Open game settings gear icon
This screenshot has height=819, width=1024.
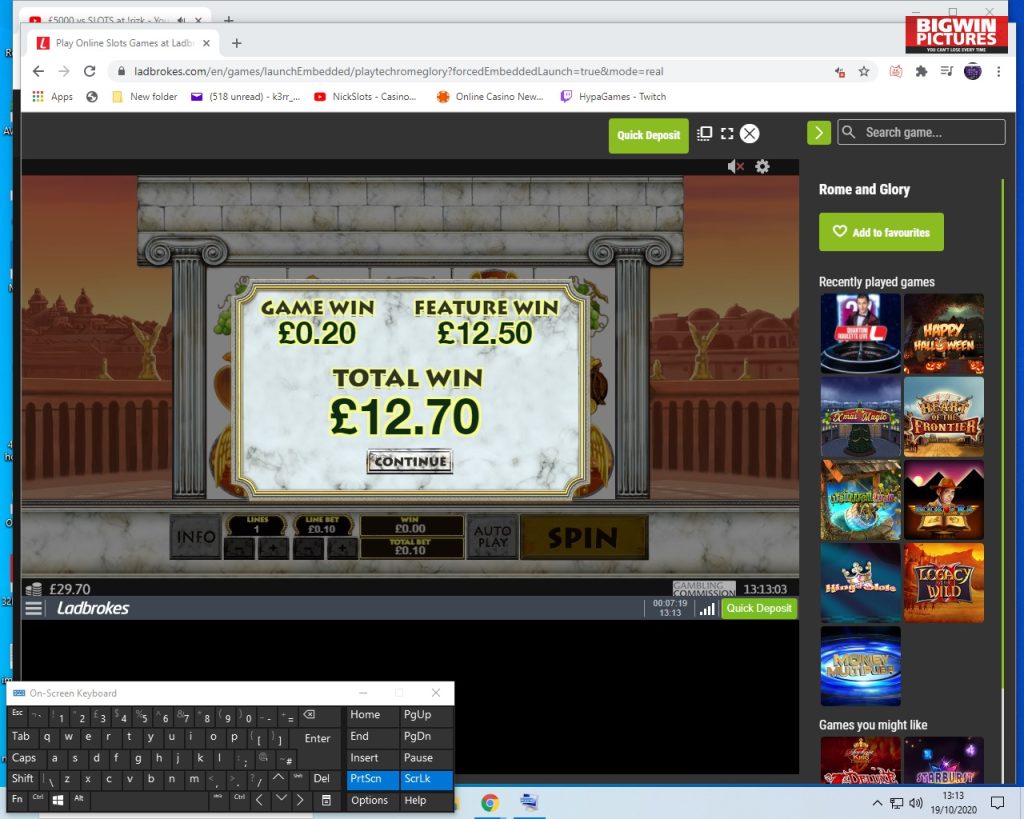(x=762, y=167)
